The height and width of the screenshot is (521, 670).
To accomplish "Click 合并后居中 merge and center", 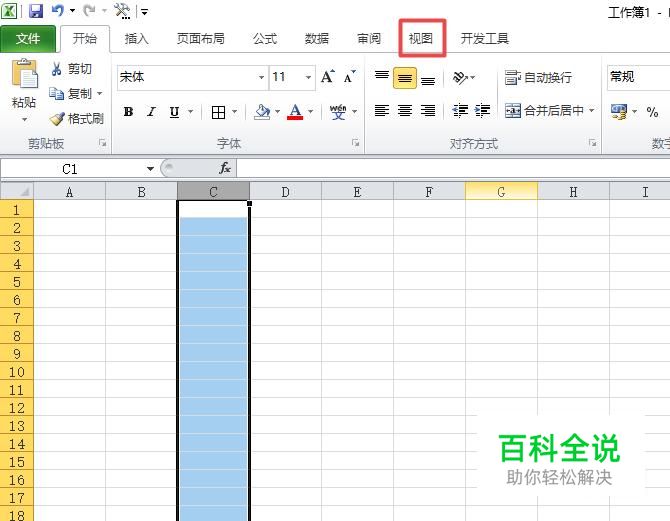I will point(544,111).
